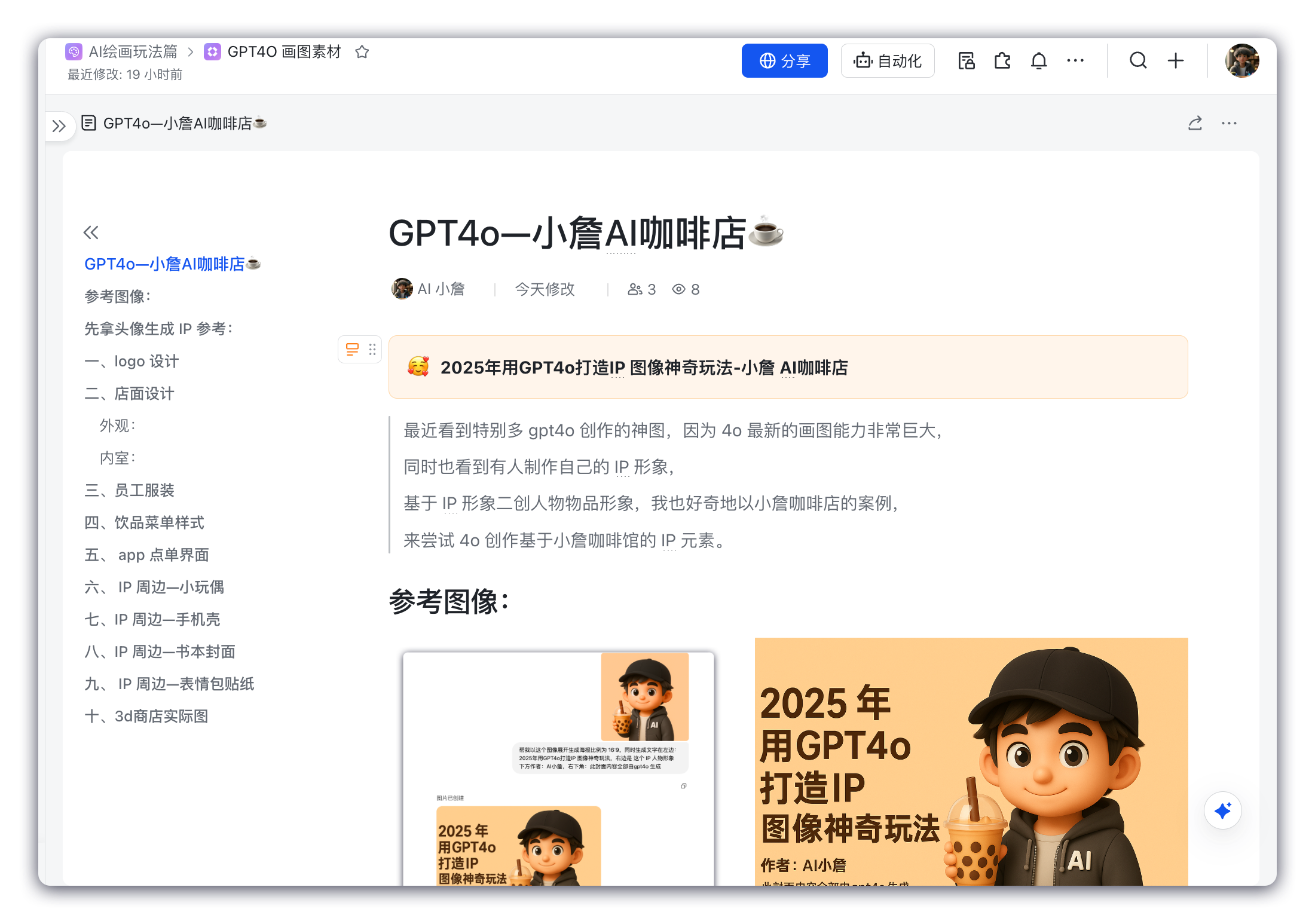Jump to 一、logo 设计 in the outline
The height and width of the screenshot is (924, 1315).
click(x=131, y=361)
